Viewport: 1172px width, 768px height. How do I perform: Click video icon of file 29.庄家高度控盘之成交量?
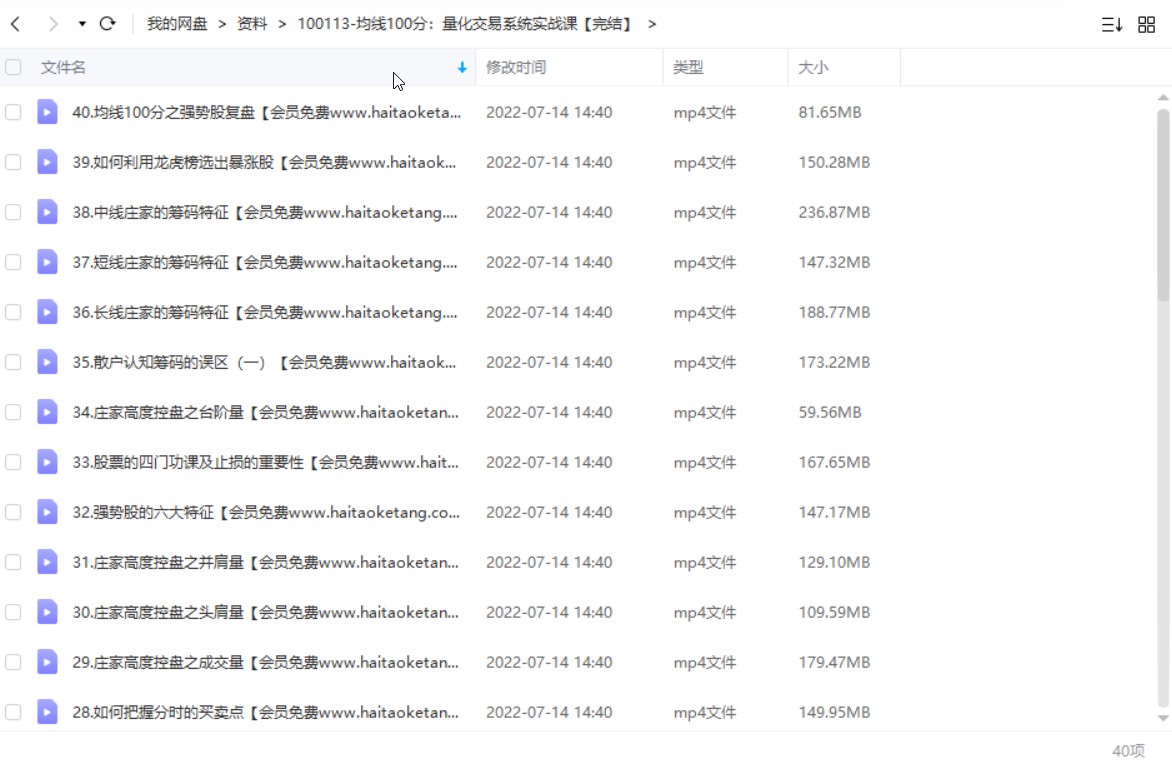[47, 663]
